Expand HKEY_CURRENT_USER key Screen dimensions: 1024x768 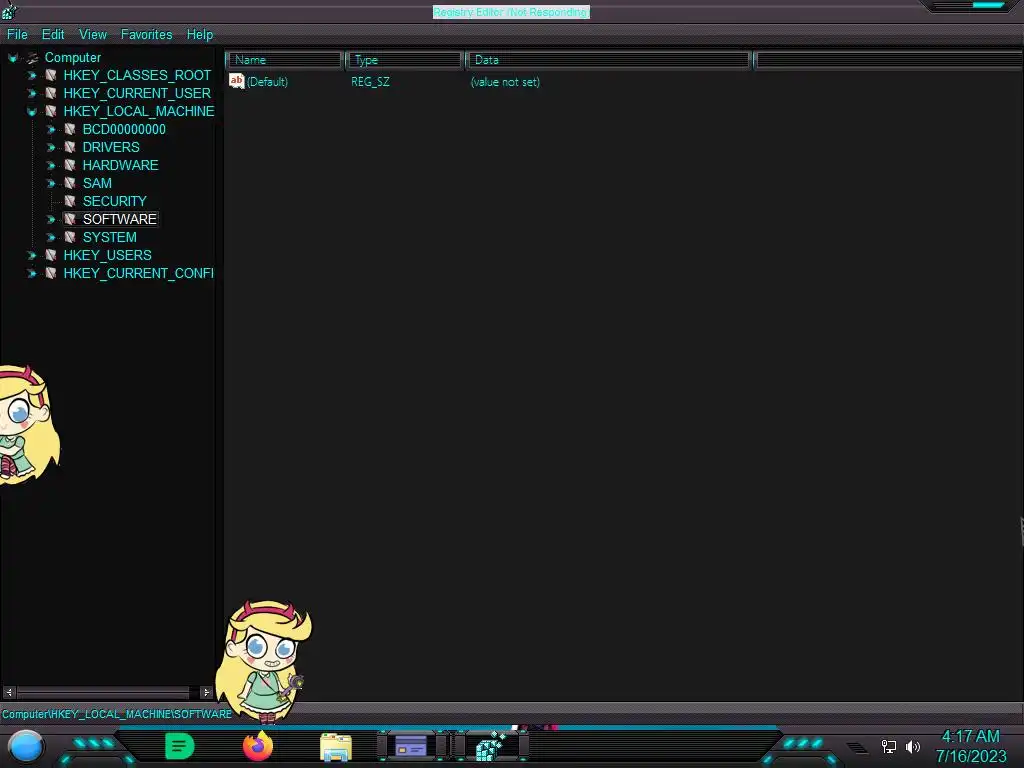pos(31,93)
